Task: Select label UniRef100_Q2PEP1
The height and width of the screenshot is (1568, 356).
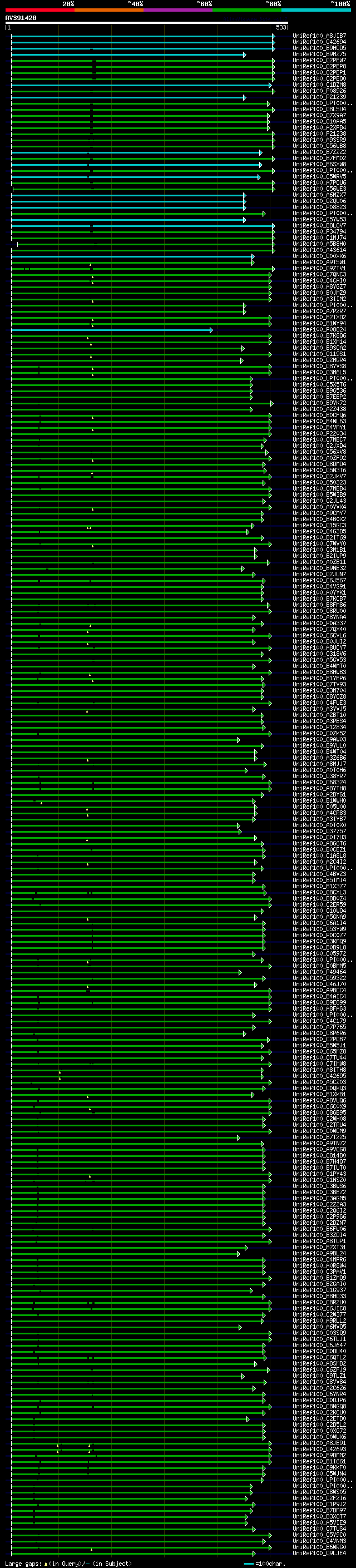Action: point(319,72)
